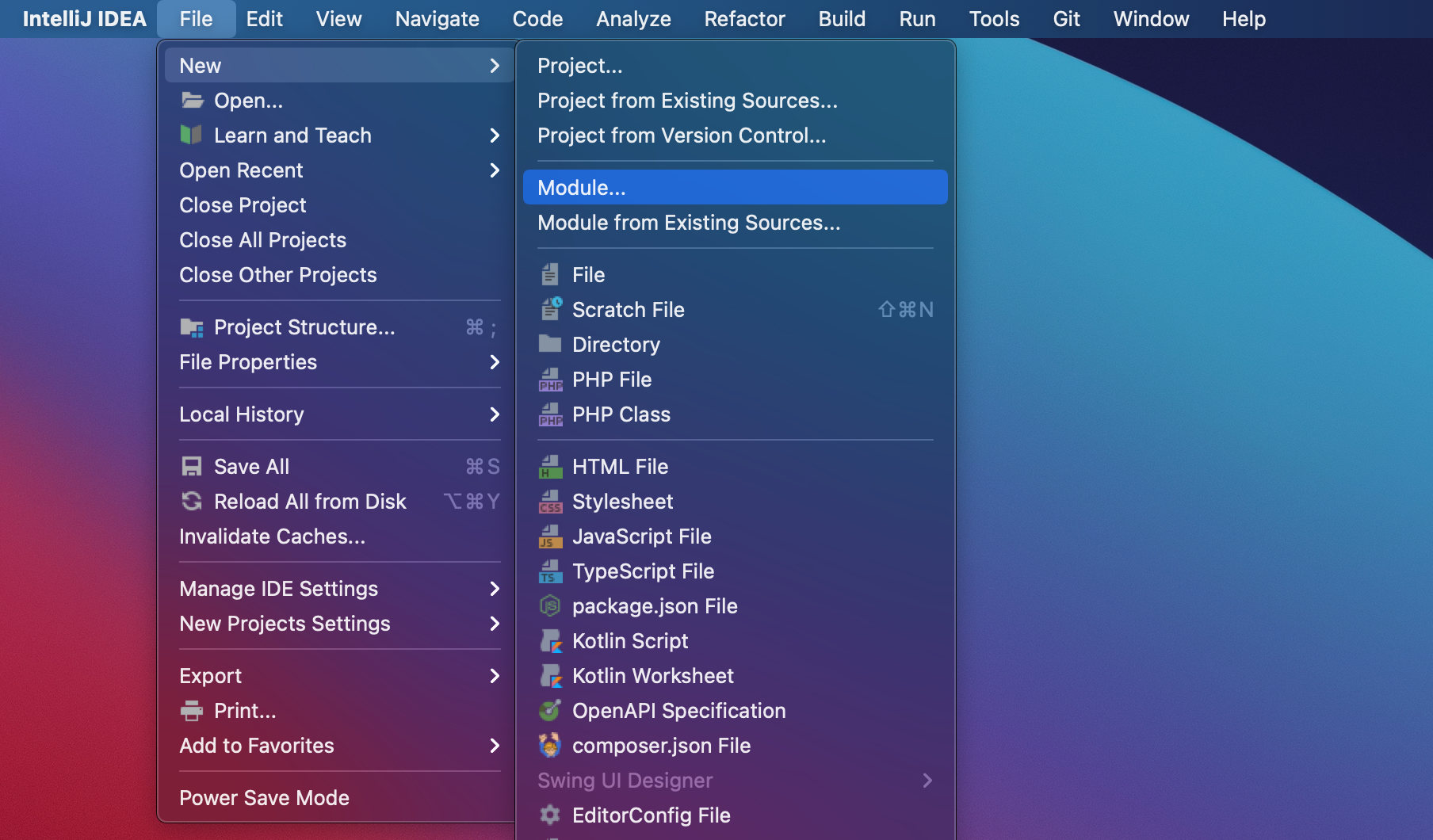Open the Edit menu
Screen dimensions: 1433x840
coord(264,19)
